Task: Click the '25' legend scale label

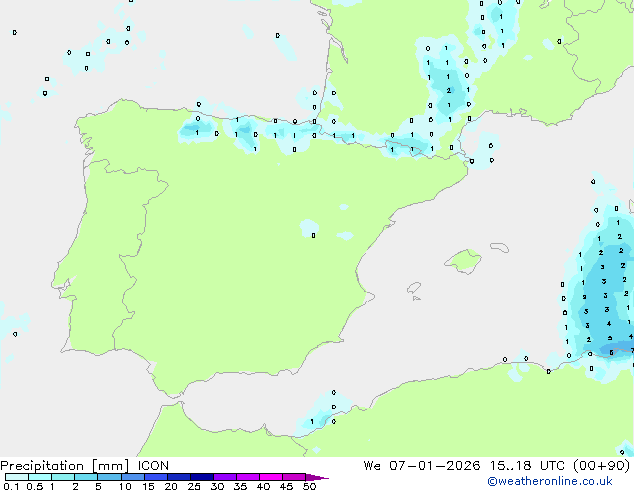Action: tap(194, 486)
